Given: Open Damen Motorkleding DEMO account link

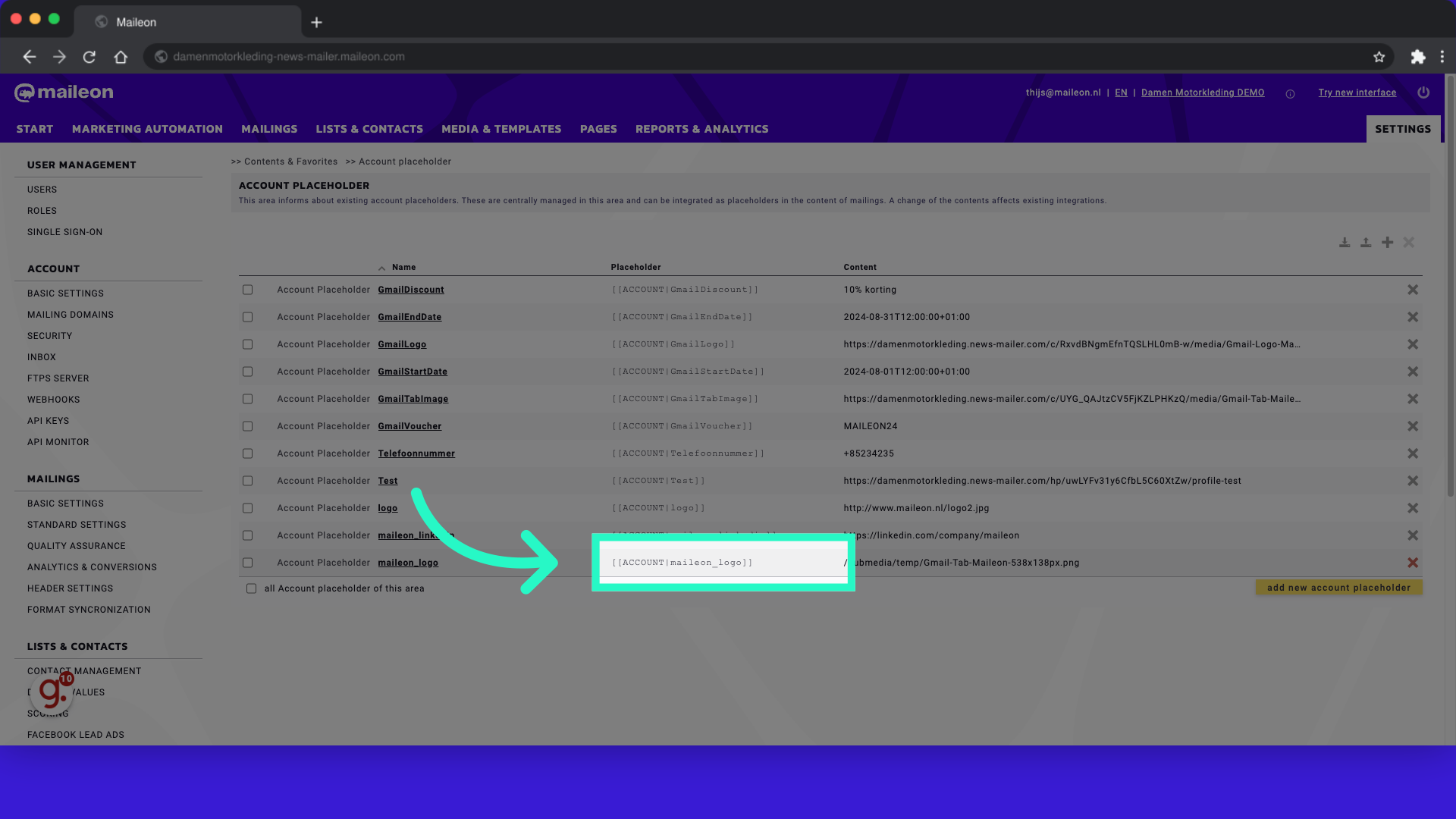Looking at the screenshot, I should [x=1203, y=93].
